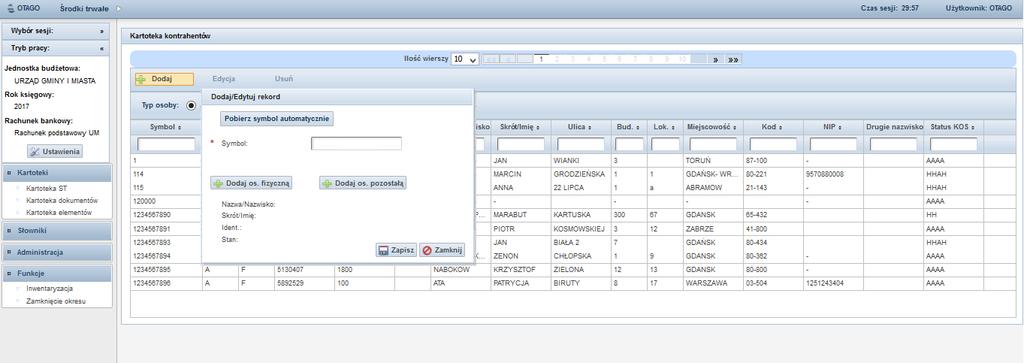Image resolution: width=1024 pixels, height=363 pixels.
Task: Focus the Ulica filter field
Action: tap(581, 144)
